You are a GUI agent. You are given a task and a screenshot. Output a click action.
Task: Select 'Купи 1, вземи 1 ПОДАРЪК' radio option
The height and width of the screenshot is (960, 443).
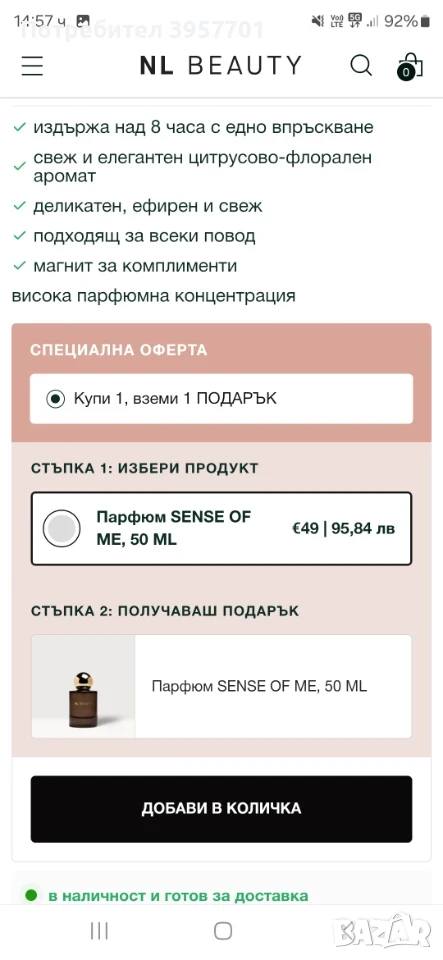tap(56, 399)
